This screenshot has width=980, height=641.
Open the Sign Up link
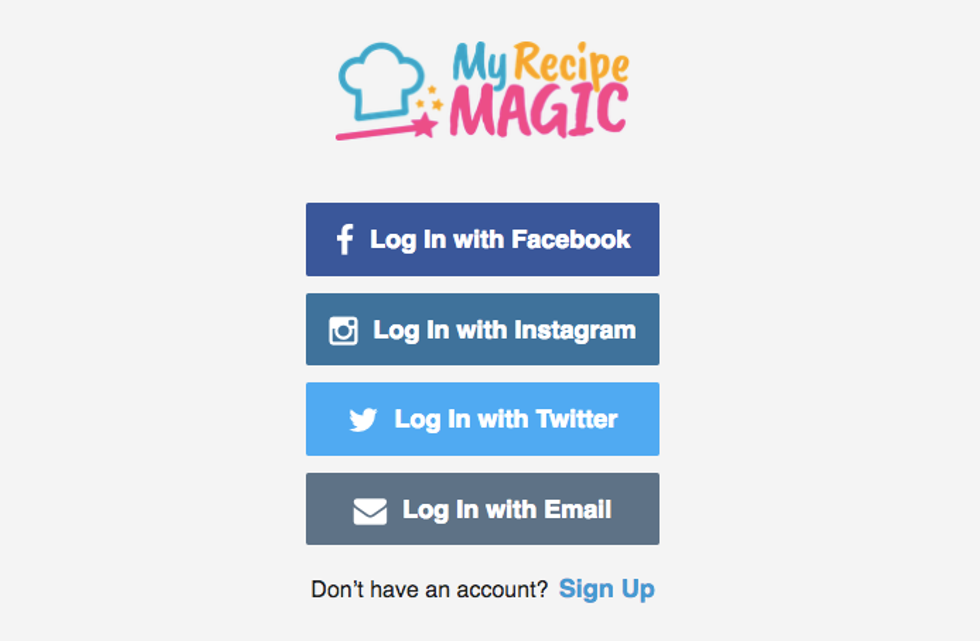click(x=607, y=589)
